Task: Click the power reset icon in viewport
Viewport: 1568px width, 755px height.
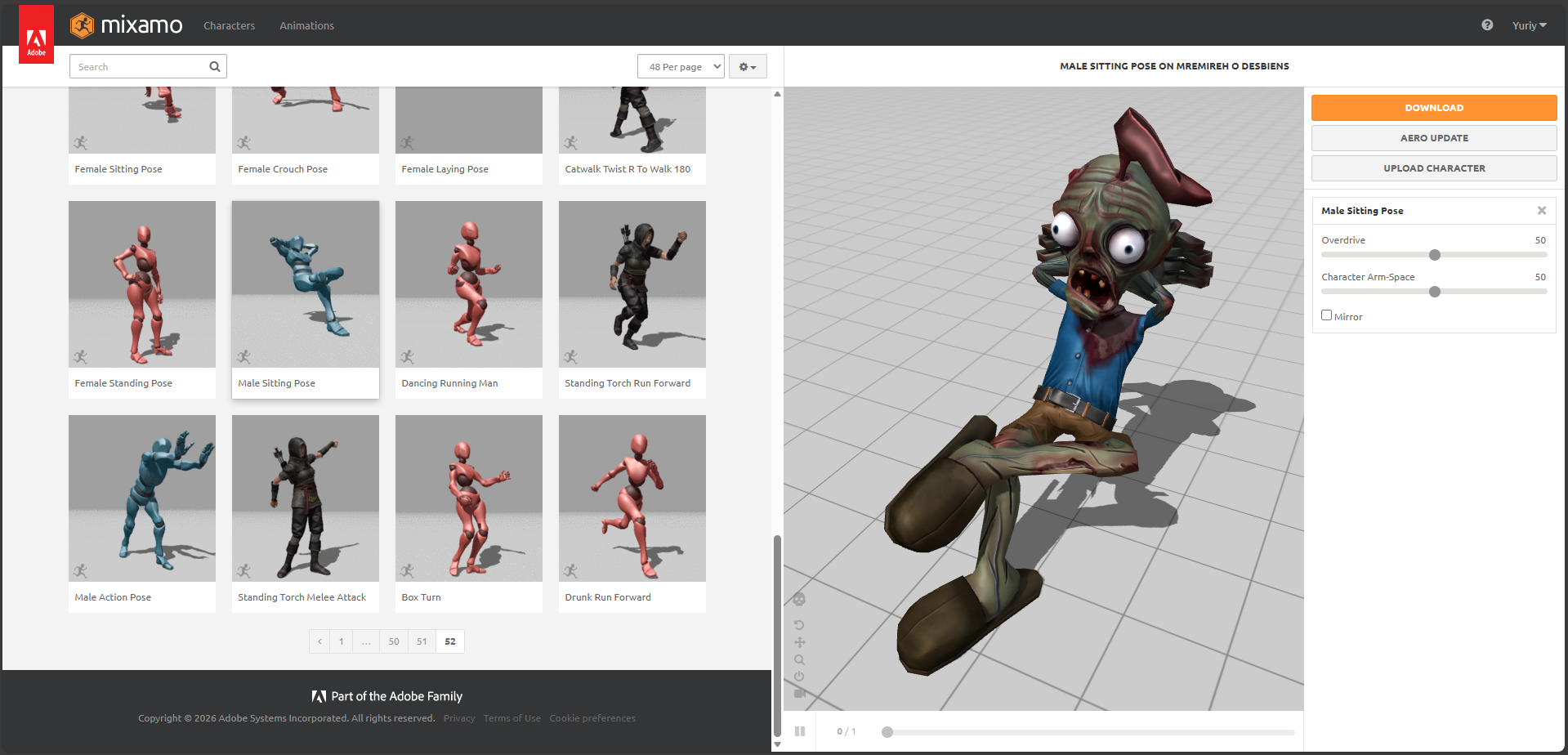Action: coord(799,677)
